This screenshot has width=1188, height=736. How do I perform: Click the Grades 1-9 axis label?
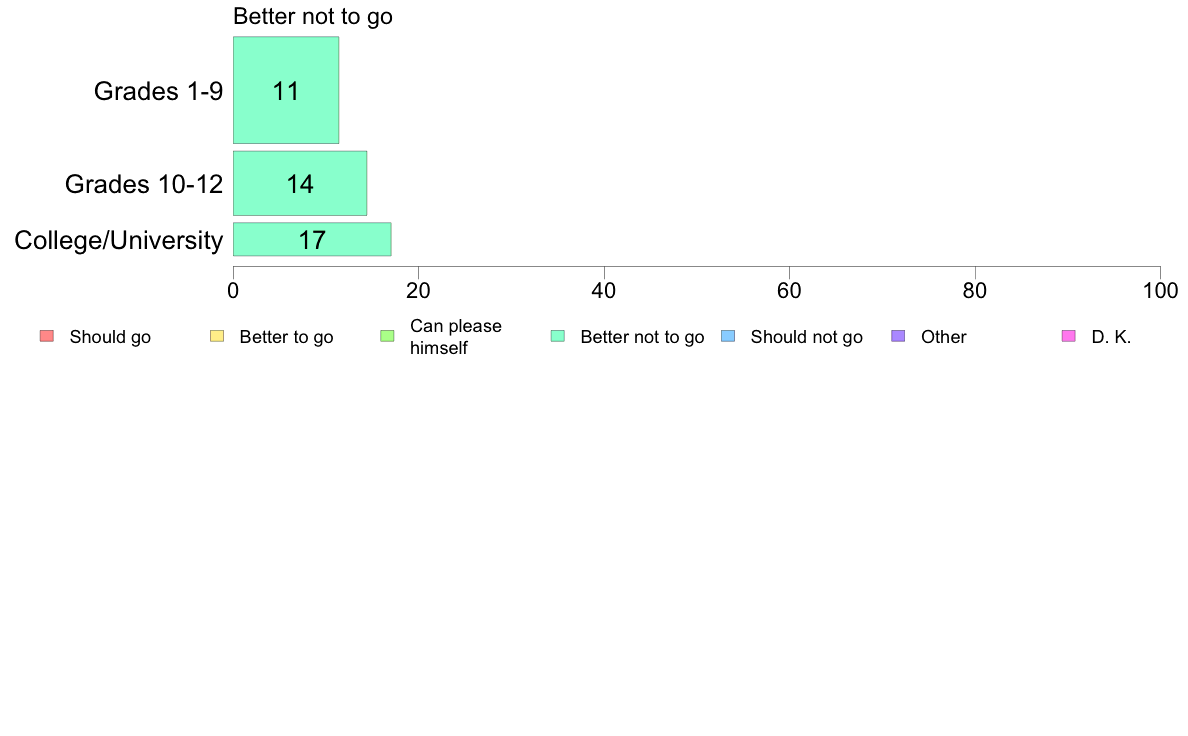pos(158,91)
